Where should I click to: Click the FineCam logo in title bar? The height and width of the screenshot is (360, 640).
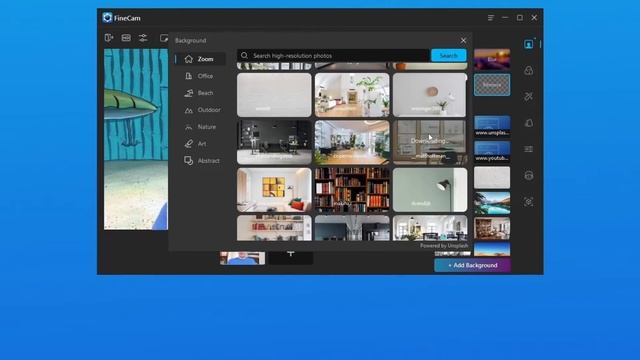point(107,18)
